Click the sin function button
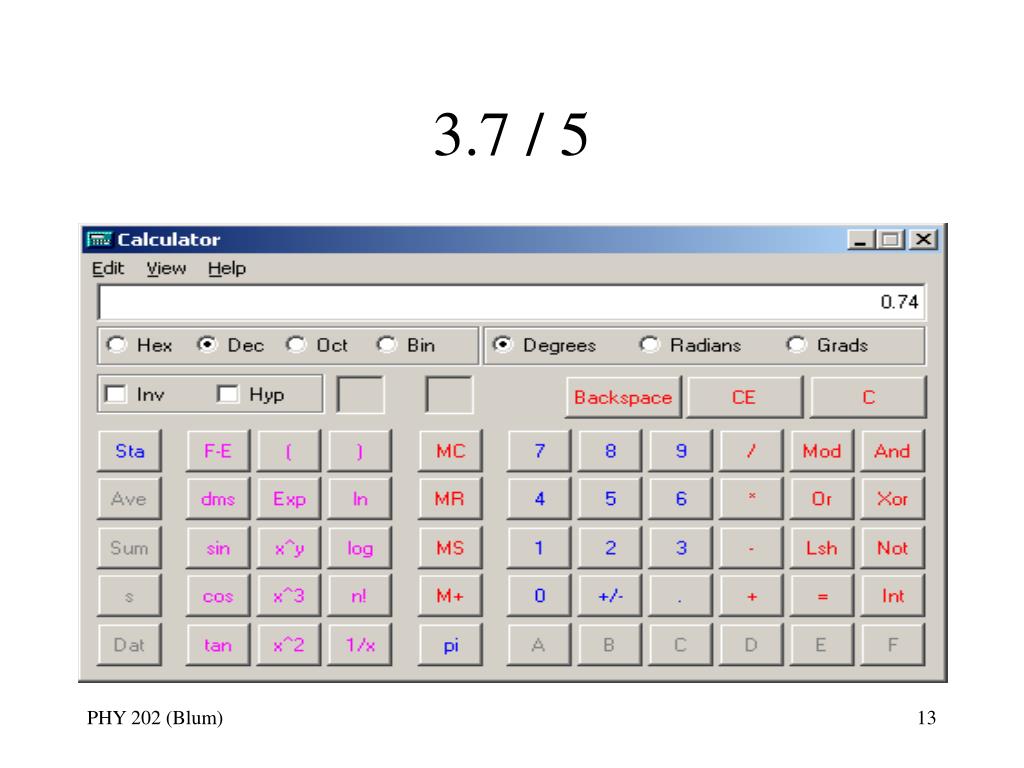This screenshot has height=768, width=1024. [x=217, y=547]
